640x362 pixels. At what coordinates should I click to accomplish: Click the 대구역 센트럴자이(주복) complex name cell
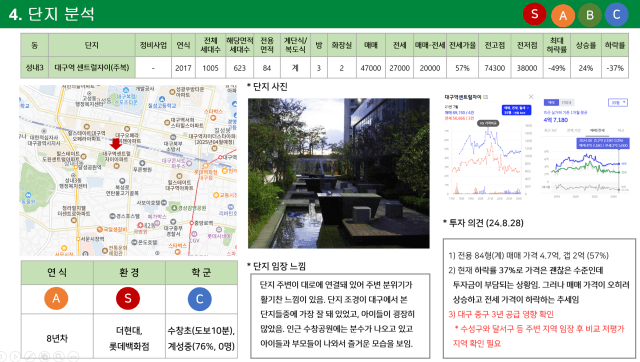(91, 68)
